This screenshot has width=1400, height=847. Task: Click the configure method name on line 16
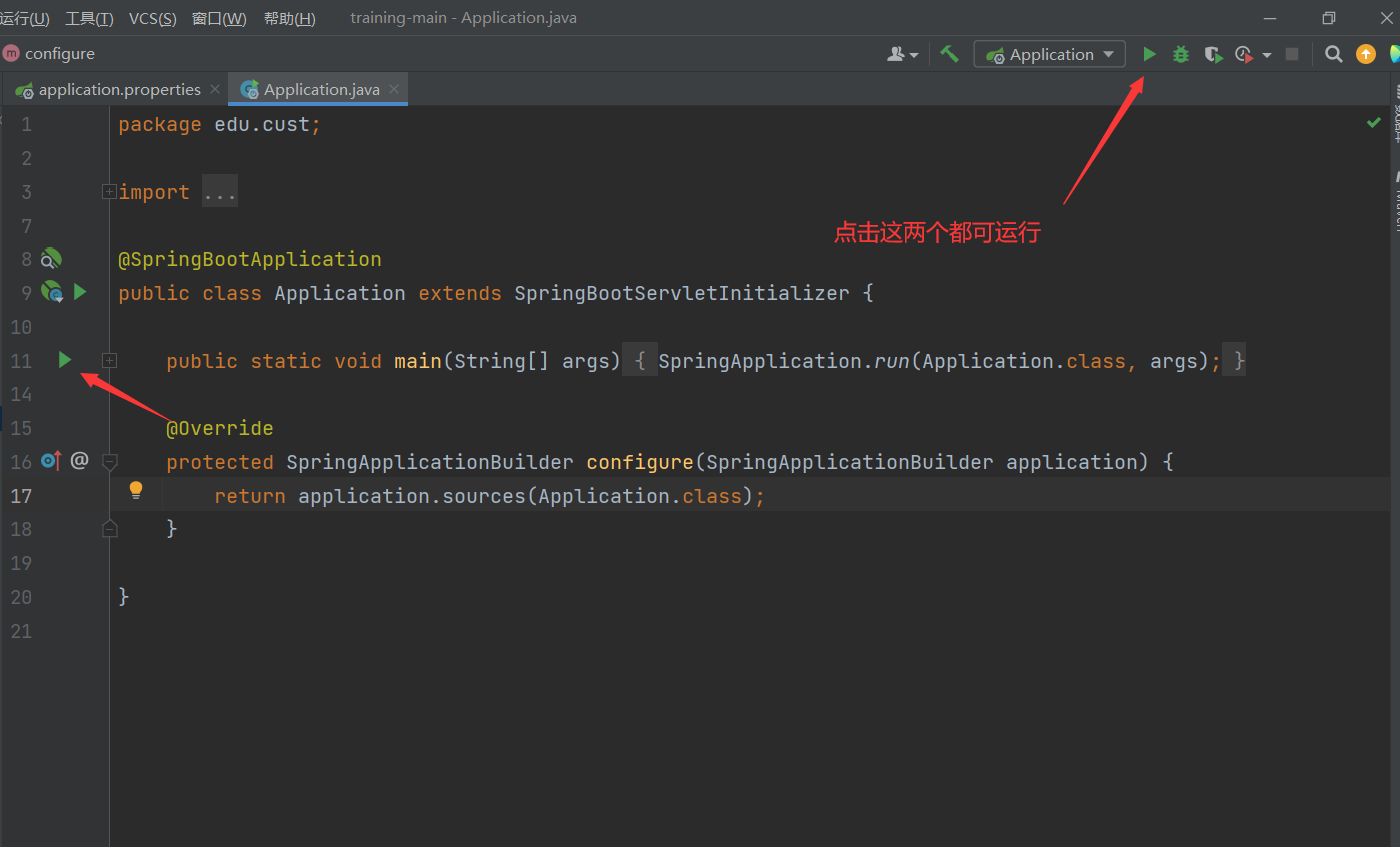click(640, 462)
